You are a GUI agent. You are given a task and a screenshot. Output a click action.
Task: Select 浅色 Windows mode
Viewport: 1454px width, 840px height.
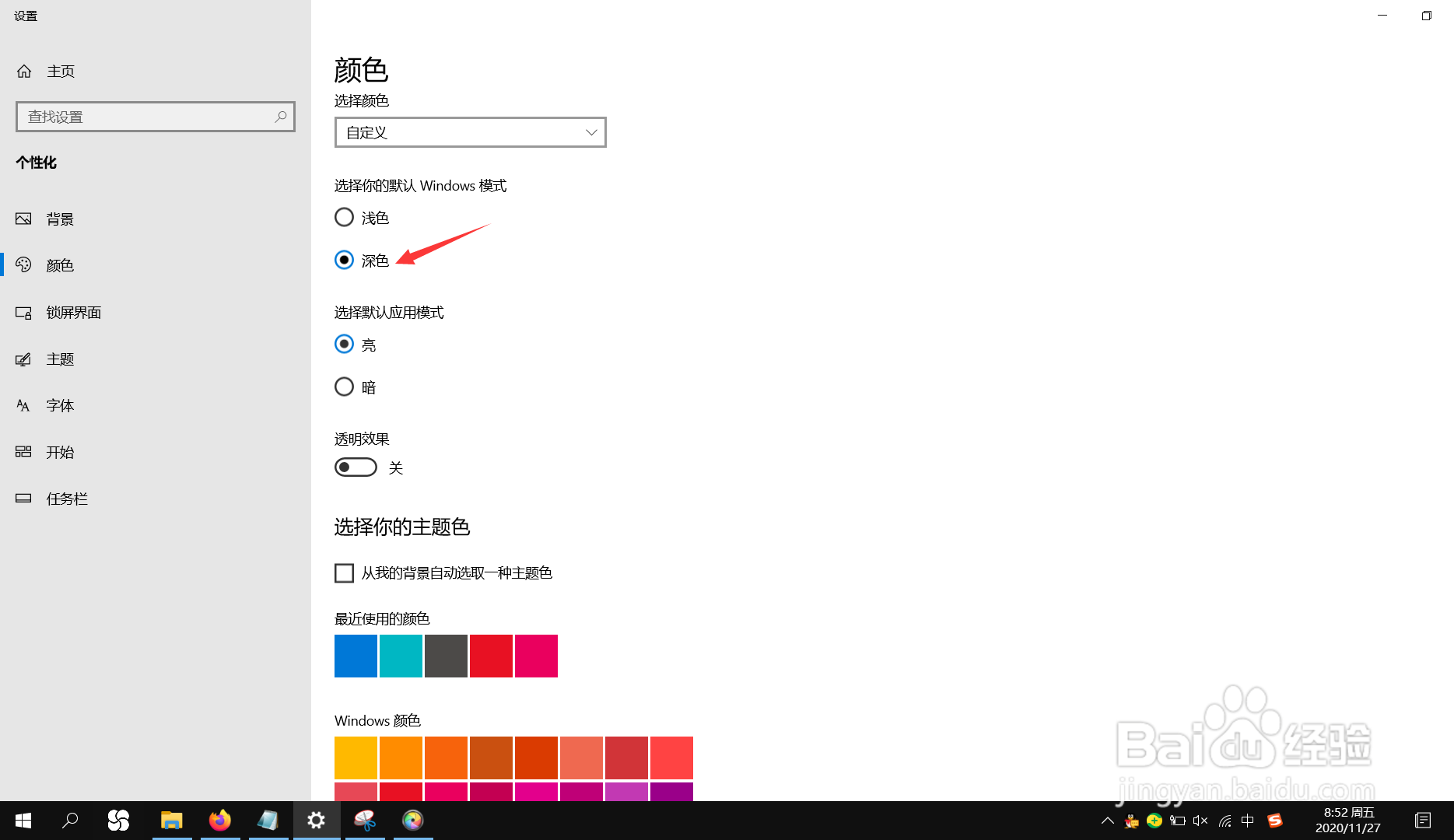tap(362, 218)
